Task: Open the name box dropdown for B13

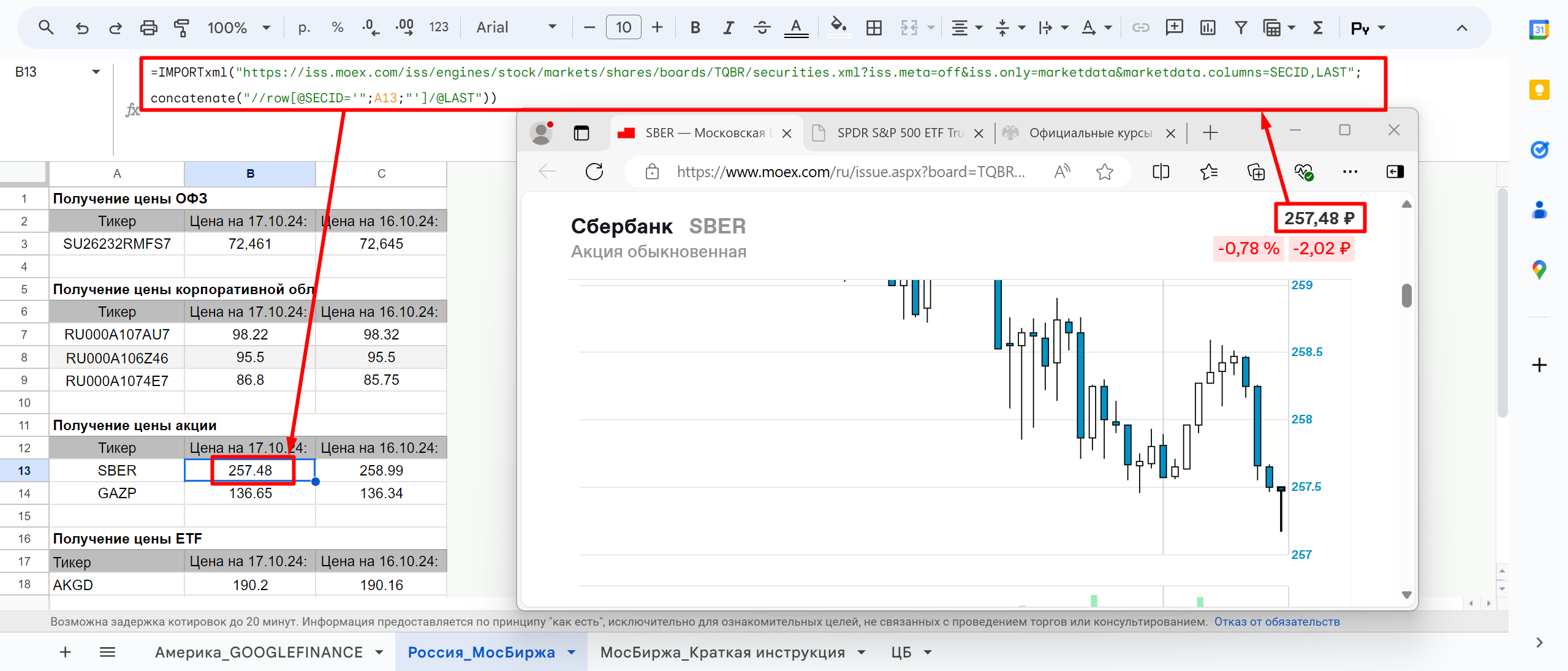Action: point(96,72)
